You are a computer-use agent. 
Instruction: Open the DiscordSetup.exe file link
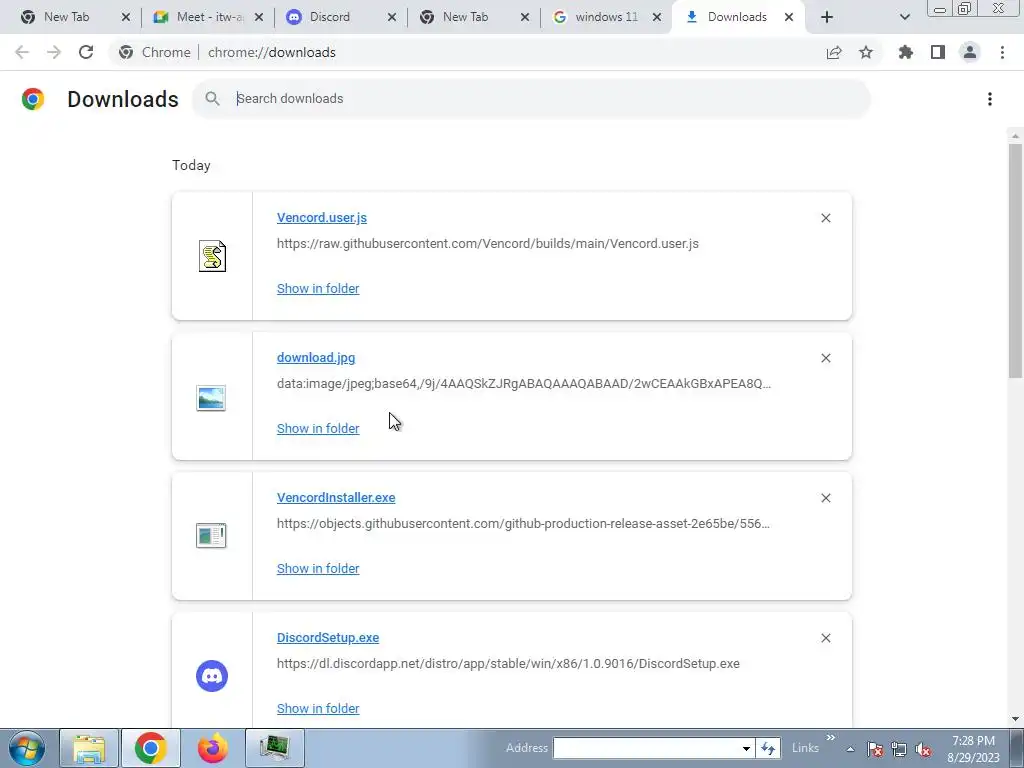pyautogui.click(x=327, y=637)
